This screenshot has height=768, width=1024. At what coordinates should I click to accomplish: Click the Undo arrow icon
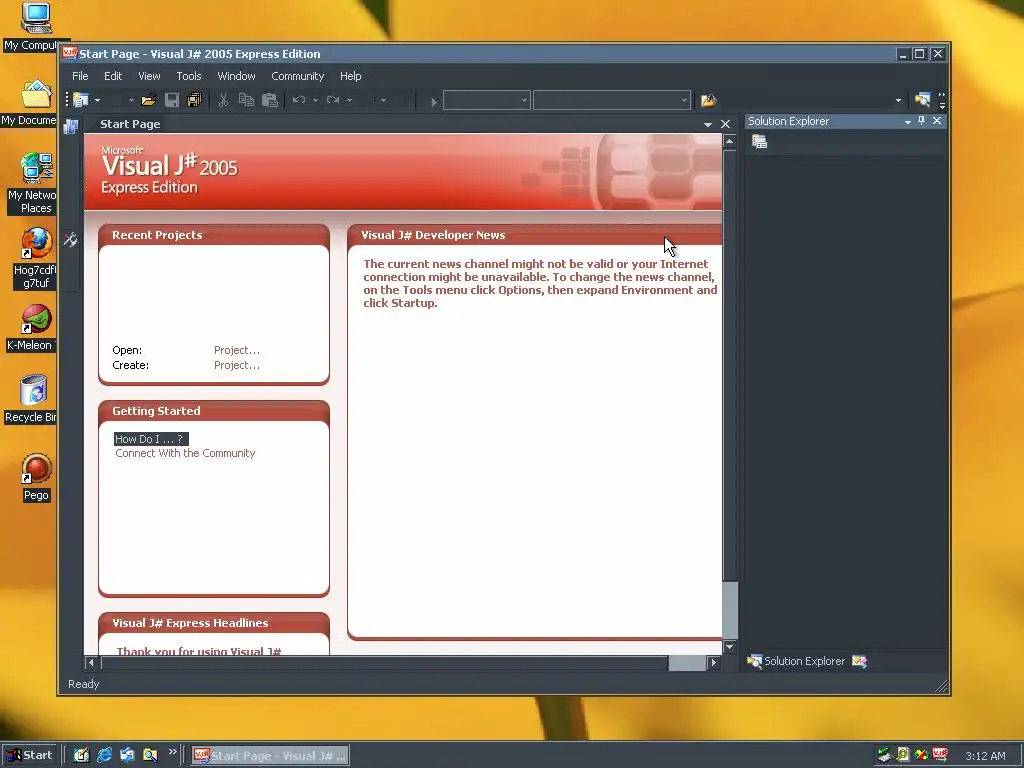click(x=299, y=100)
